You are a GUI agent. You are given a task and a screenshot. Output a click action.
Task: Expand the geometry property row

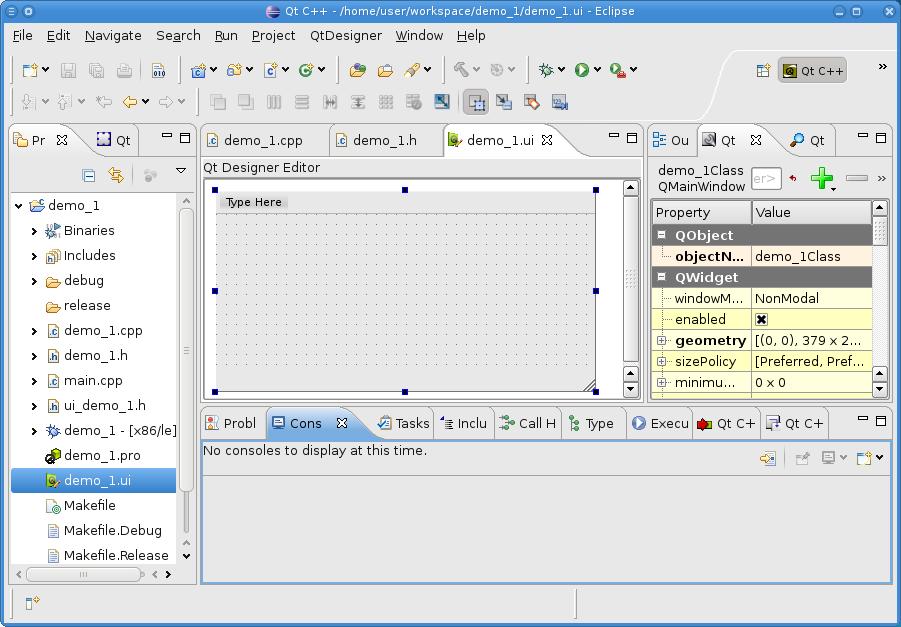click(x=662, y=341)
